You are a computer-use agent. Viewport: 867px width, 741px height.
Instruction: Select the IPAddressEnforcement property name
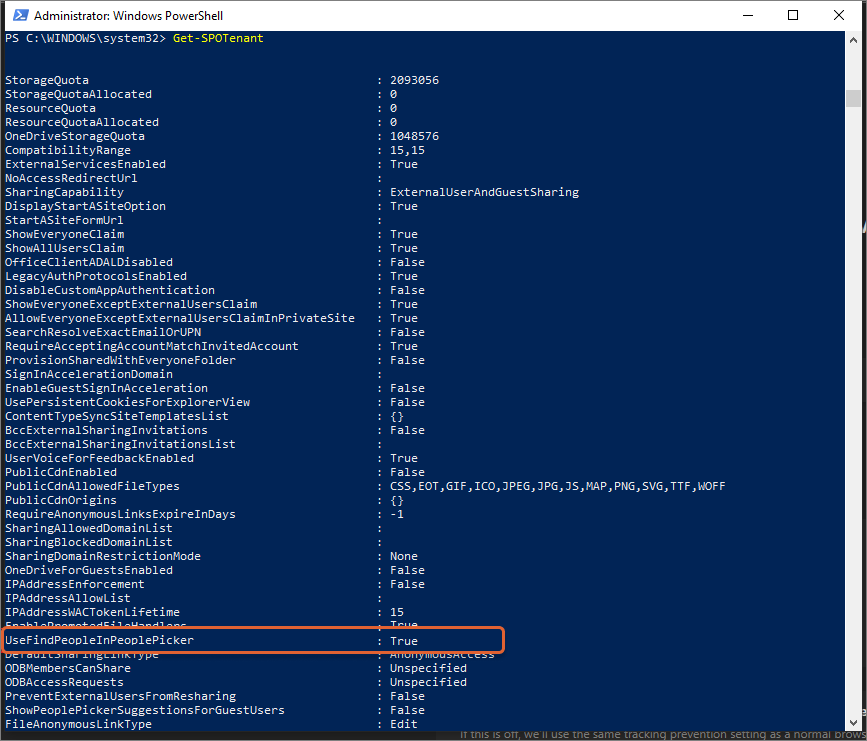(75, 585)
